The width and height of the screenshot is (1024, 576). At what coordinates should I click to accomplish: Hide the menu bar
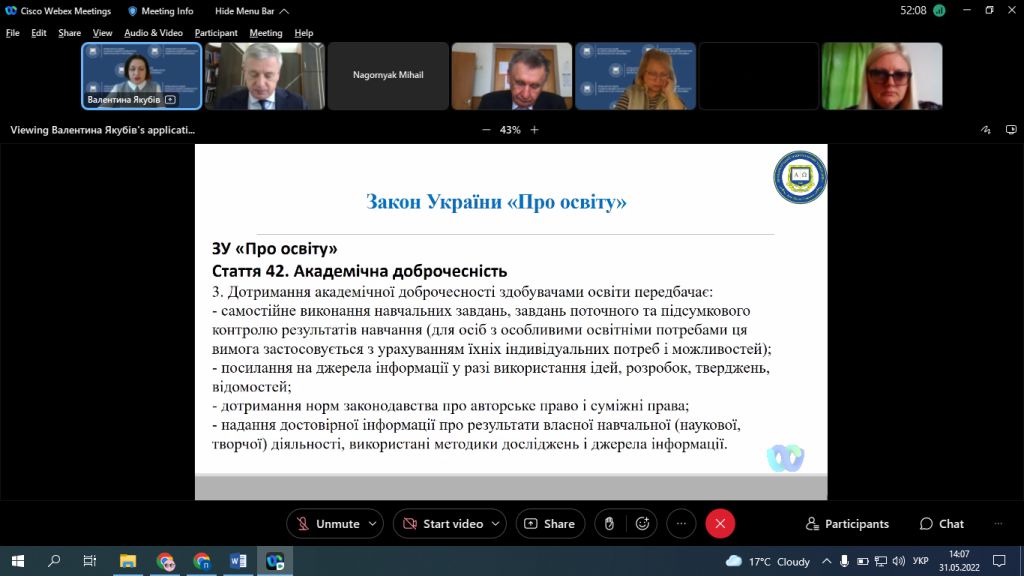tap(251, 11)
